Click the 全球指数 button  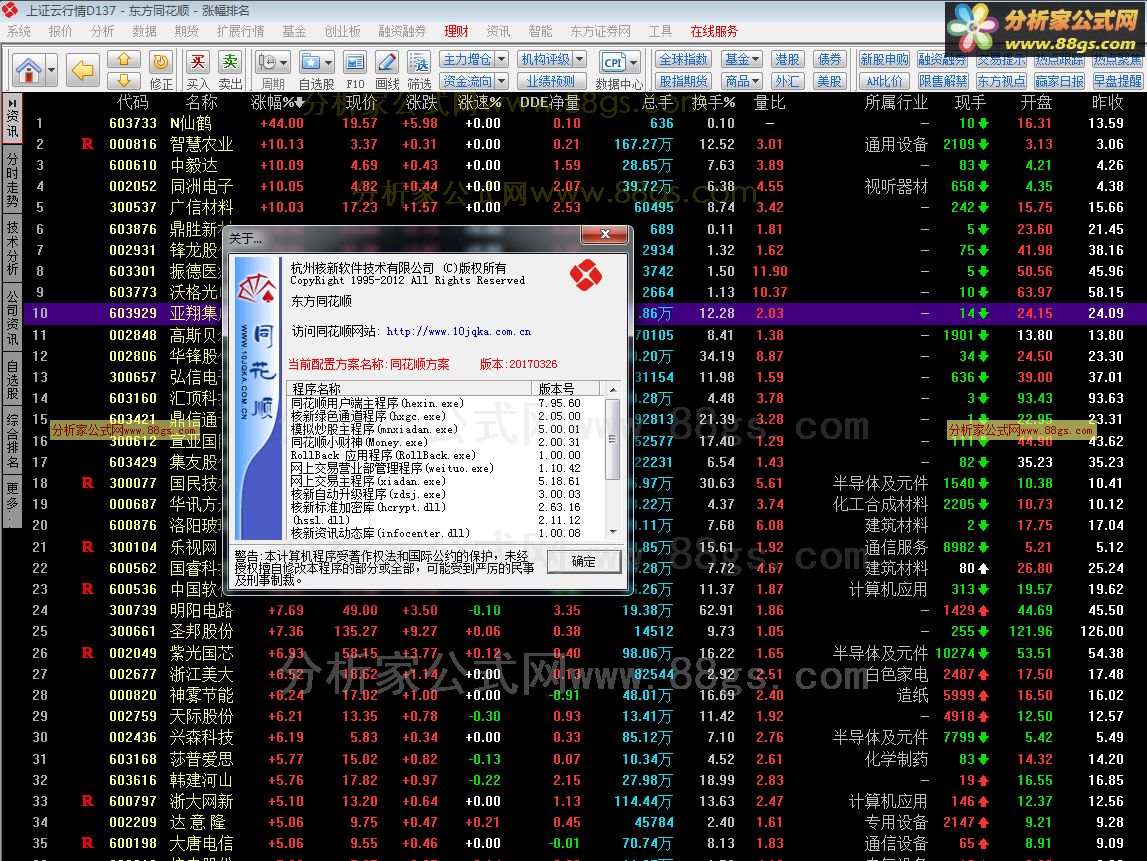[x=683, y=59]
